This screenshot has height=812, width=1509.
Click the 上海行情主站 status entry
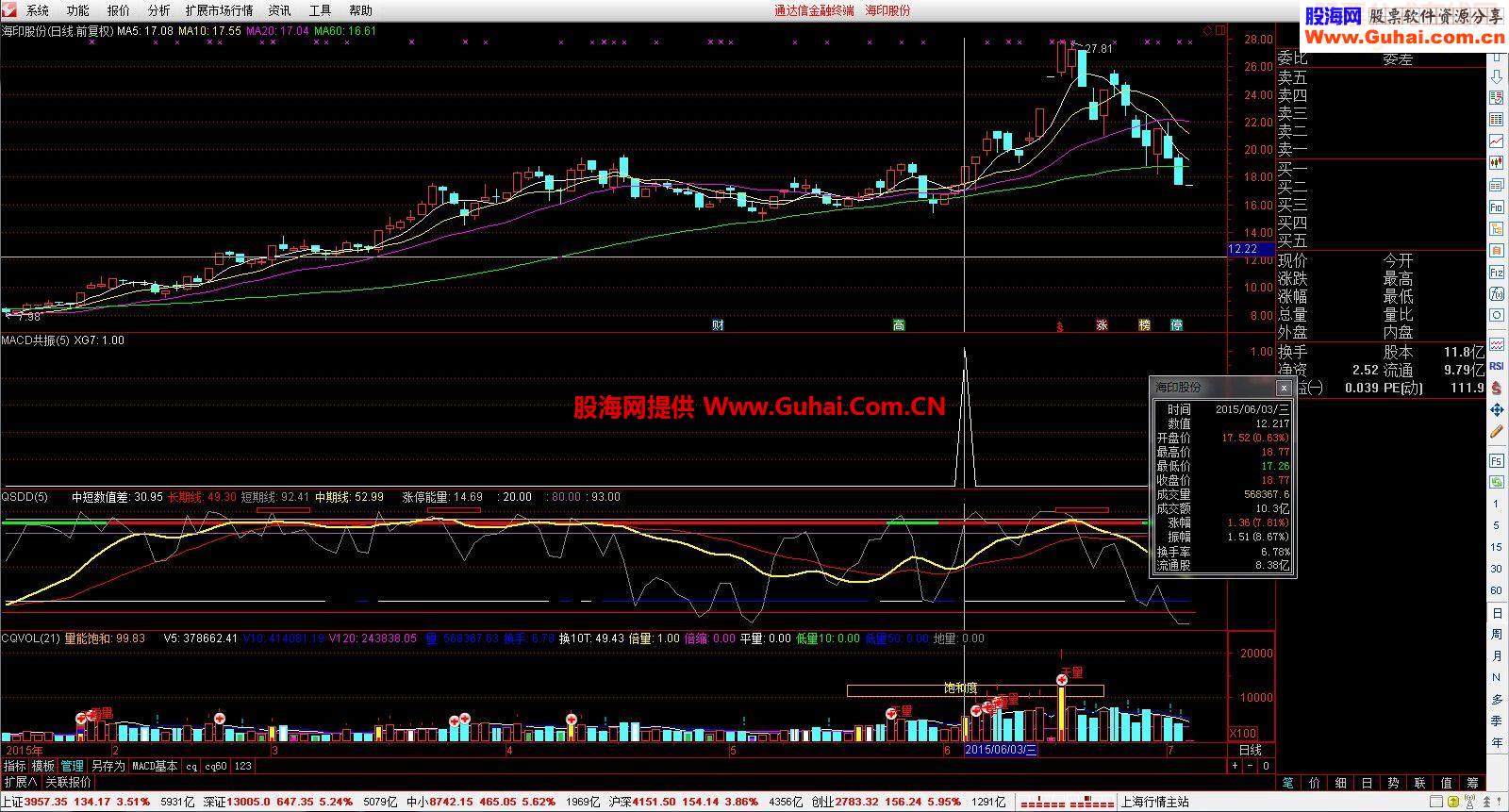click(1153, 802)
